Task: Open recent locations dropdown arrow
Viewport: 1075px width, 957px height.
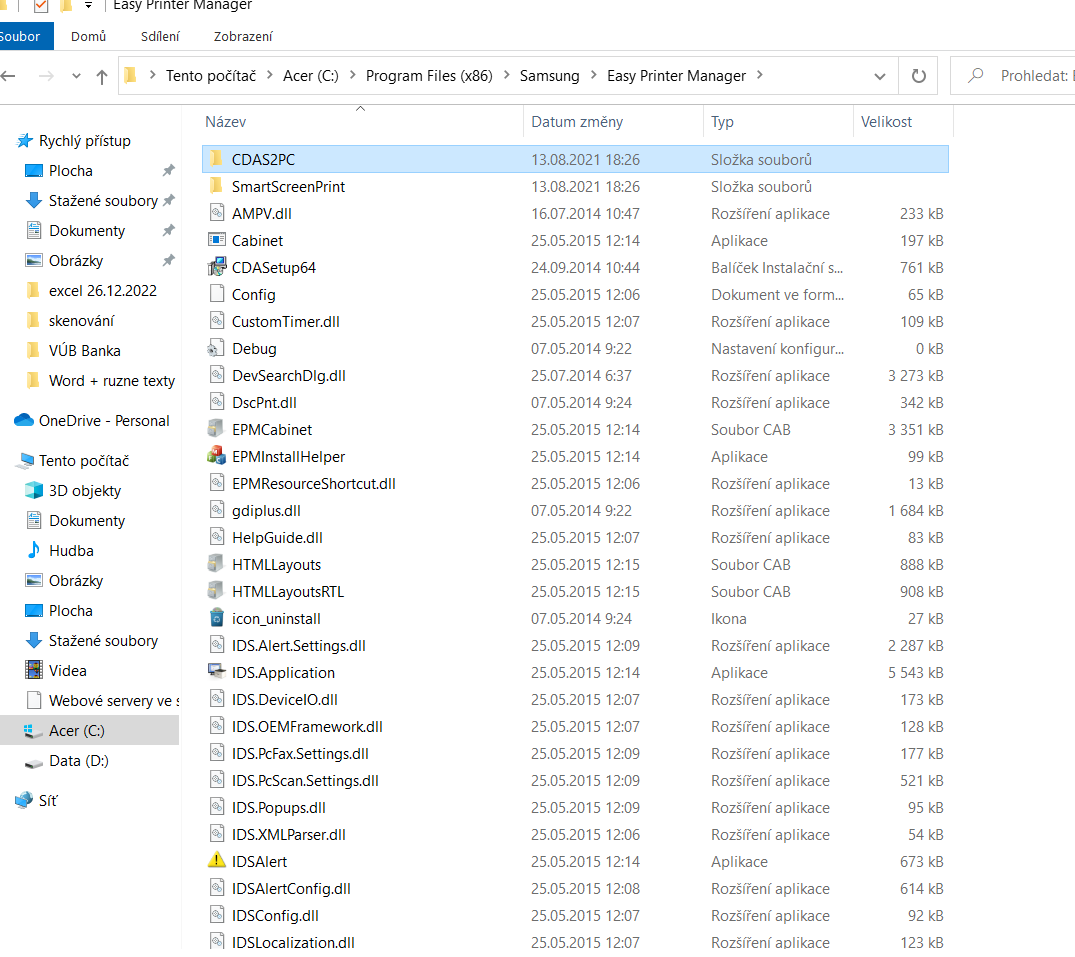Action: click(76, 76)
